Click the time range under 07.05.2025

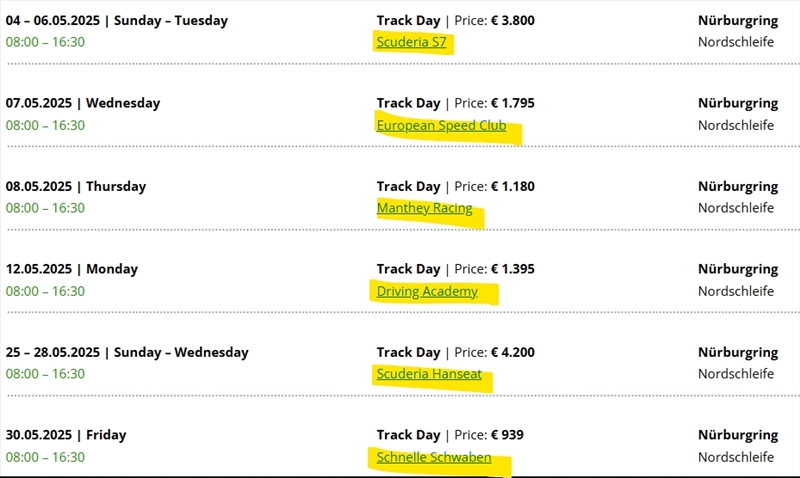45,125
